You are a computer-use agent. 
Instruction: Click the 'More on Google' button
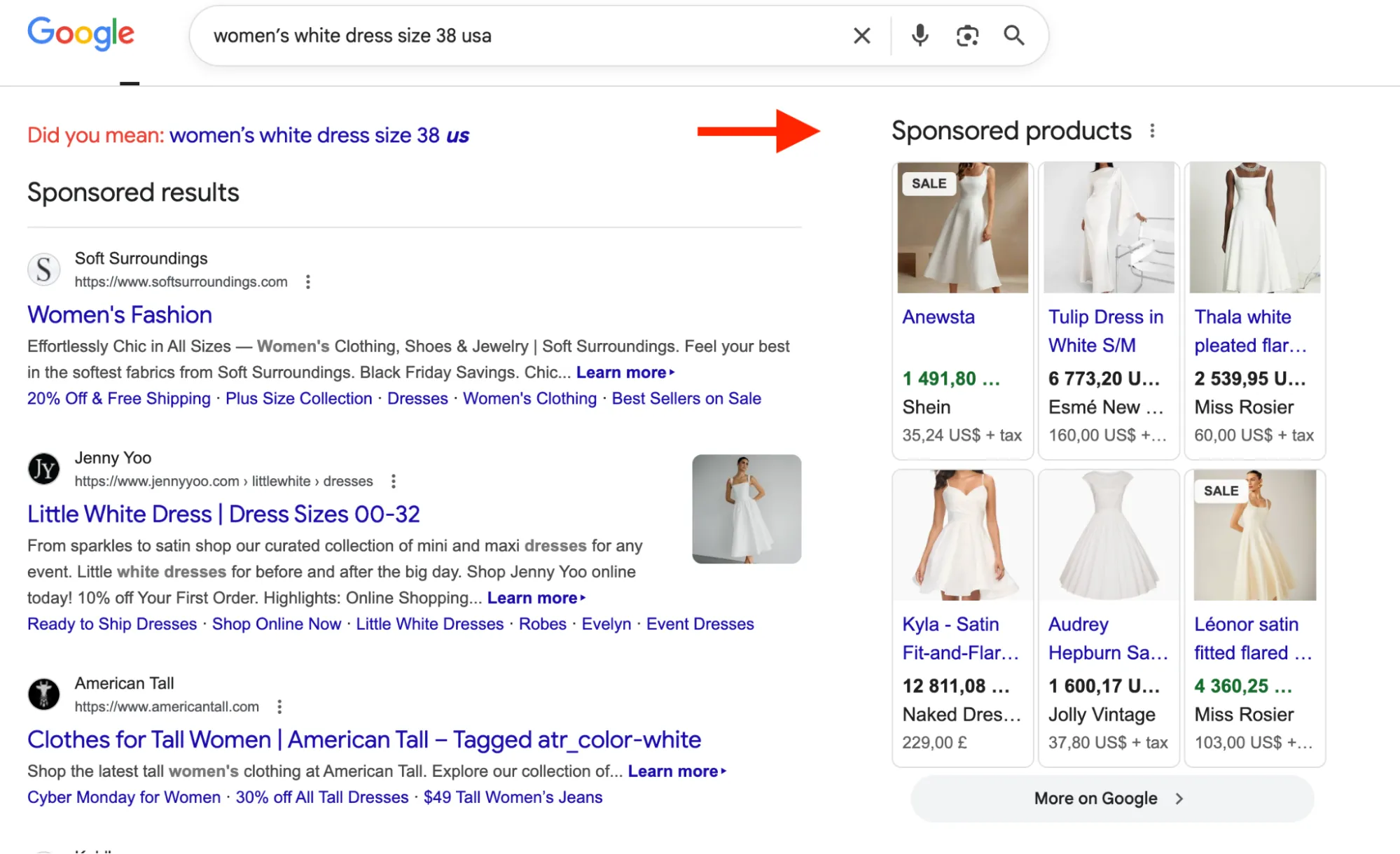tap(1110, 798)
